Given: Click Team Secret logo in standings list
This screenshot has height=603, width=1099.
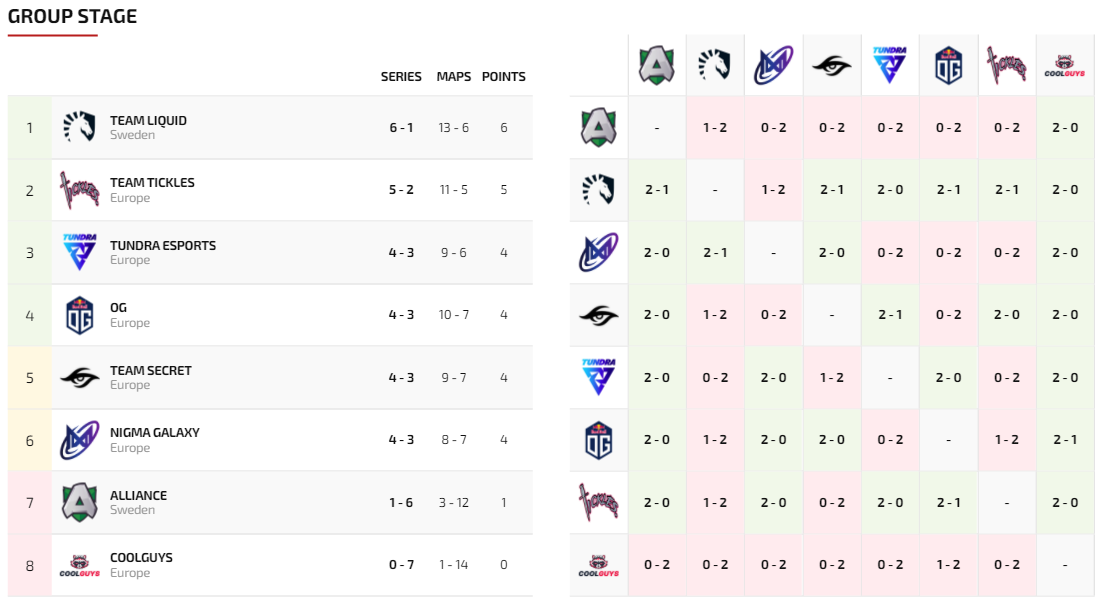Looking at the screenshot, I should [79, 377].
